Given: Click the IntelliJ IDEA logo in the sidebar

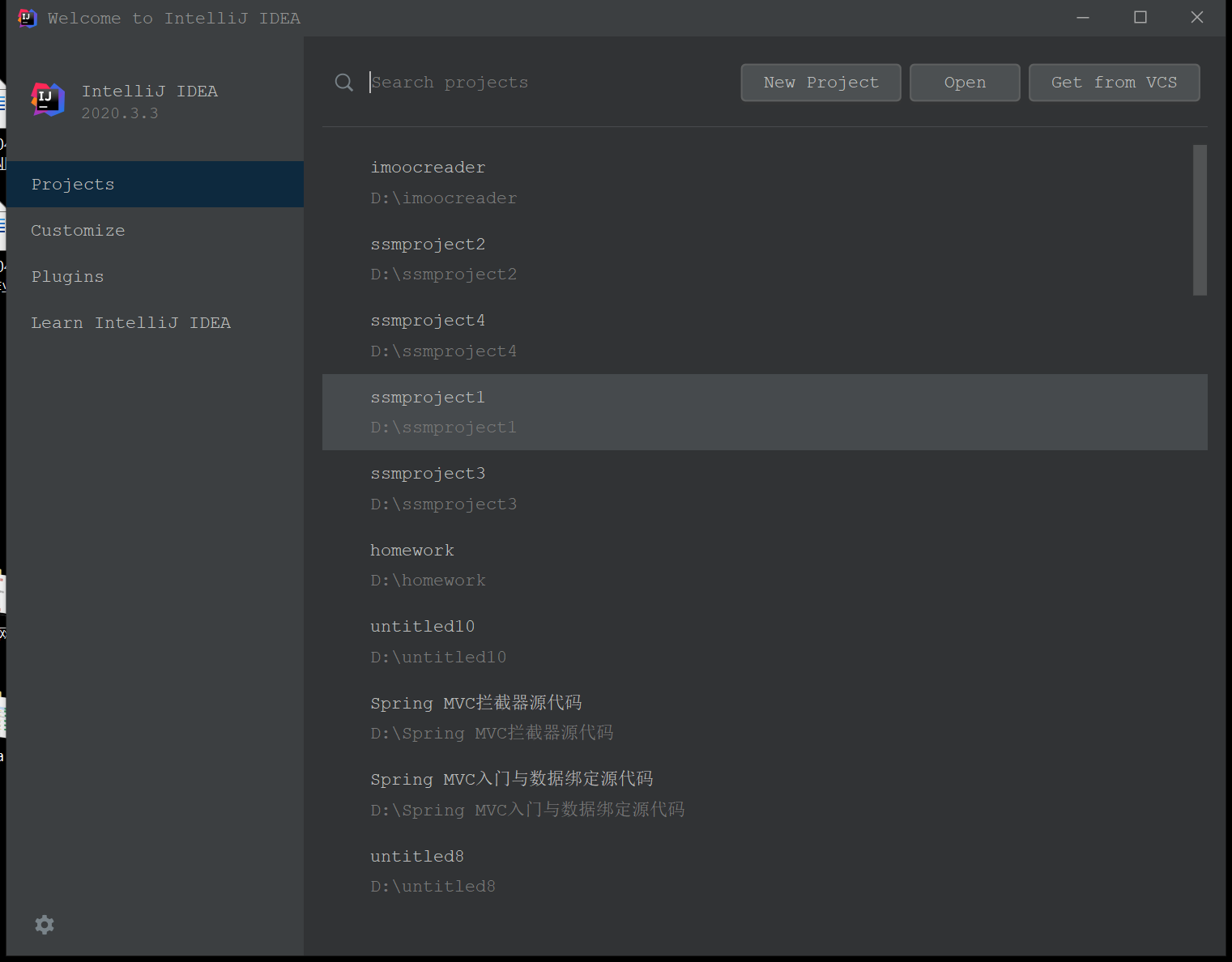Looking at the screenshot, I should [48, 100].
